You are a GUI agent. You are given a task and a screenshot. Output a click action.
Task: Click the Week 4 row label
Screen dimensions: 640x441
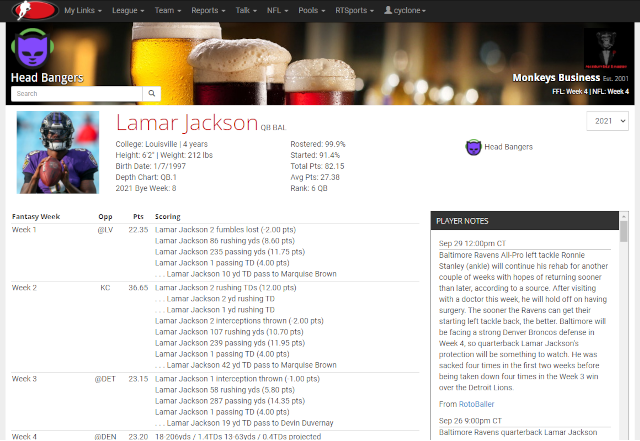(24, 437)
